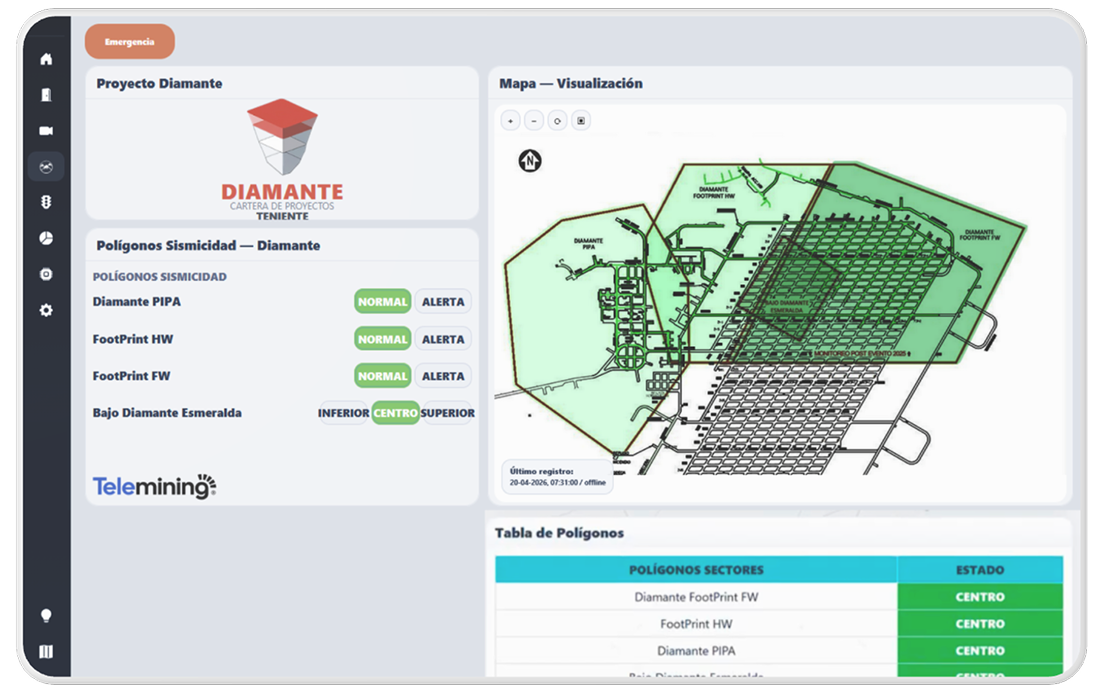The image size is (1098, 693).
Task: Zoom out on the map
Action: click(x=534, y=121)
